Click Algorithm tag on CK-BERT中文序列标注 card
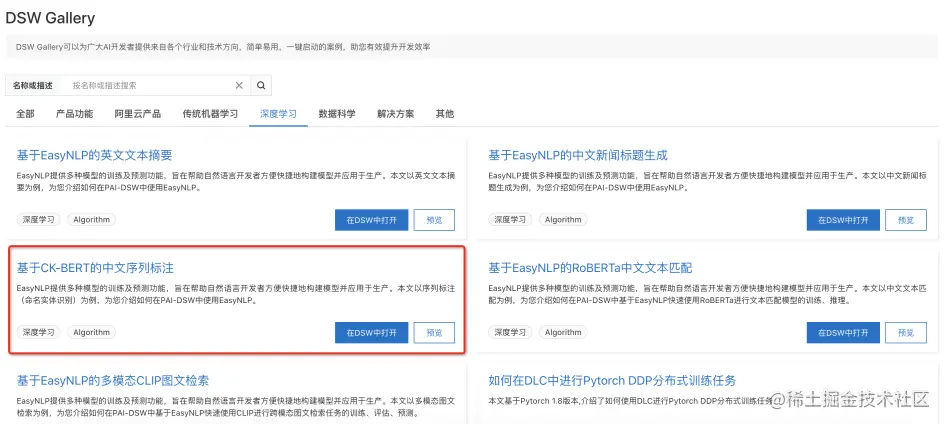944x424 pixels. coord(92,332)
